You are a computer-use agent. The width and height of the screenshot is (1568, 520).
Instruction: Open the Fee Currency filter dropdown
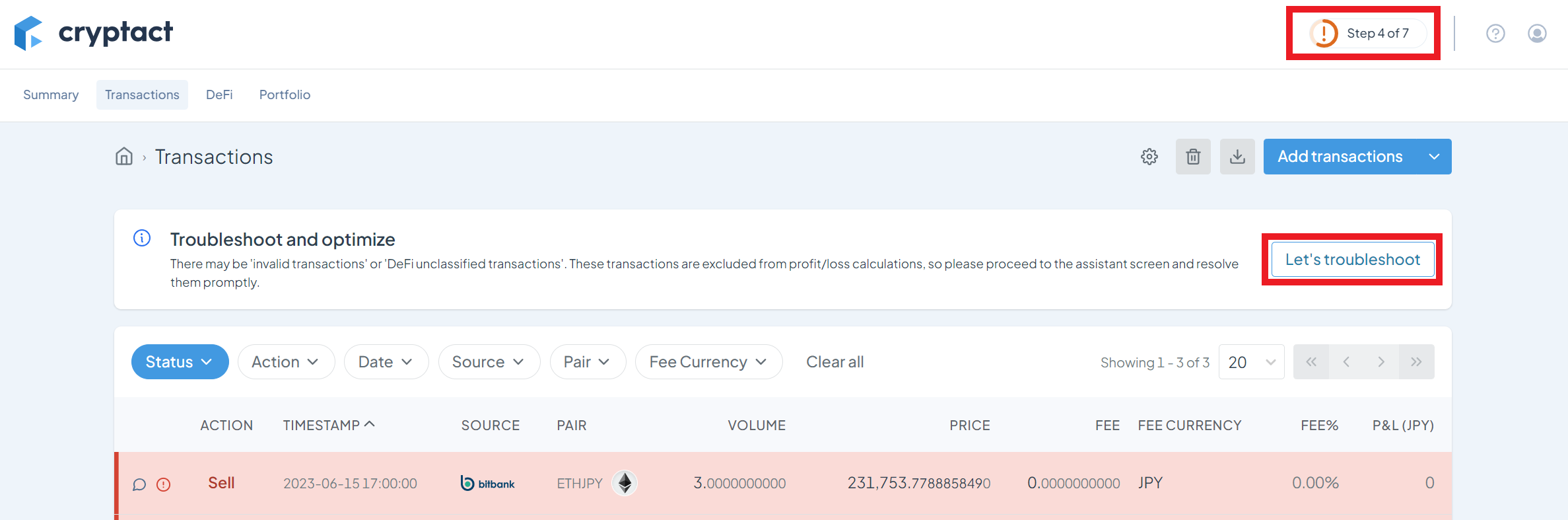(x=708, y=362)
